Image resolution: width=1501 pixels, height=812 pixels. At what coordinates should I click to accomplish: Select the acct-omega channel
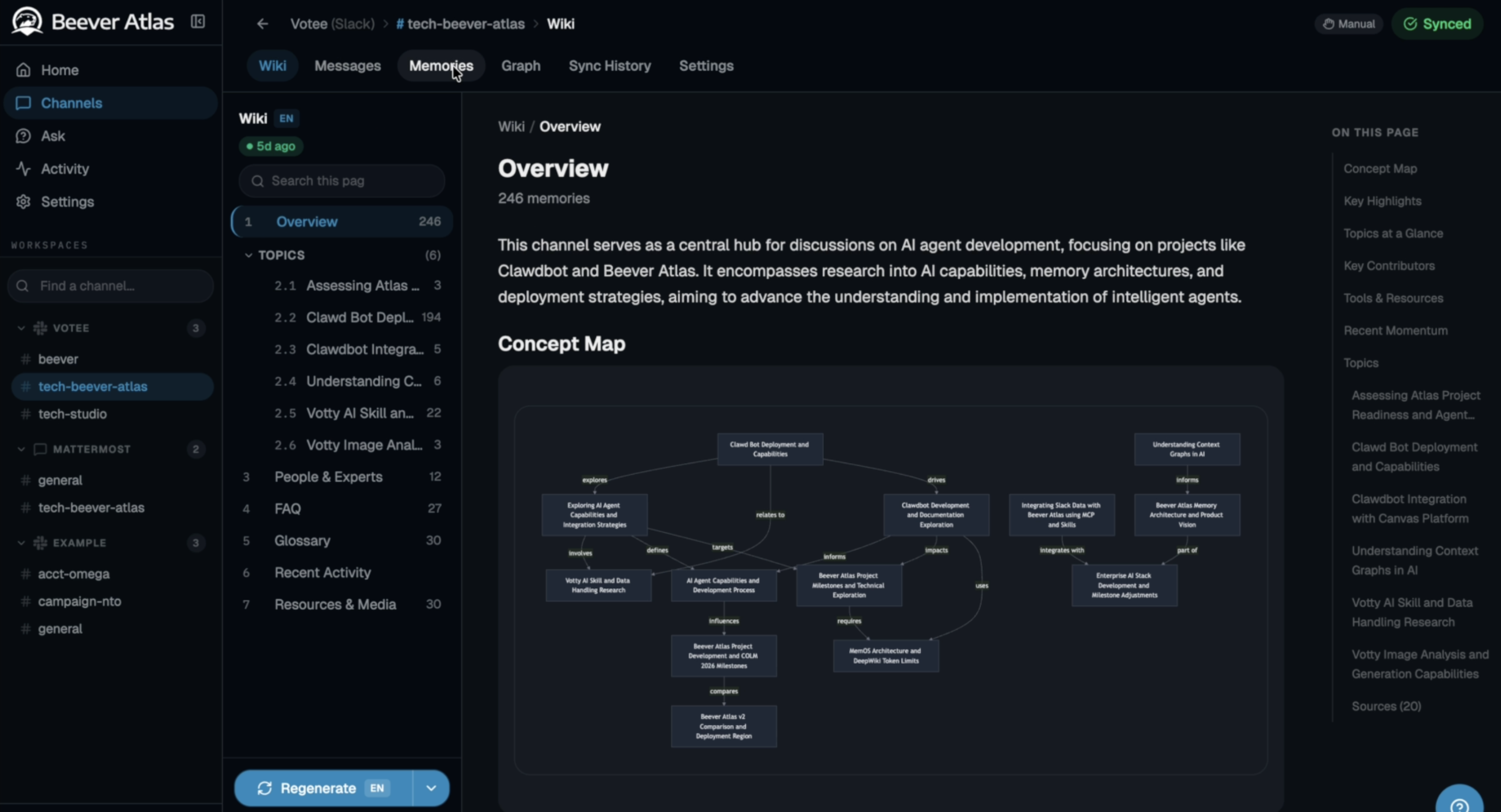[x=112, y=574]
